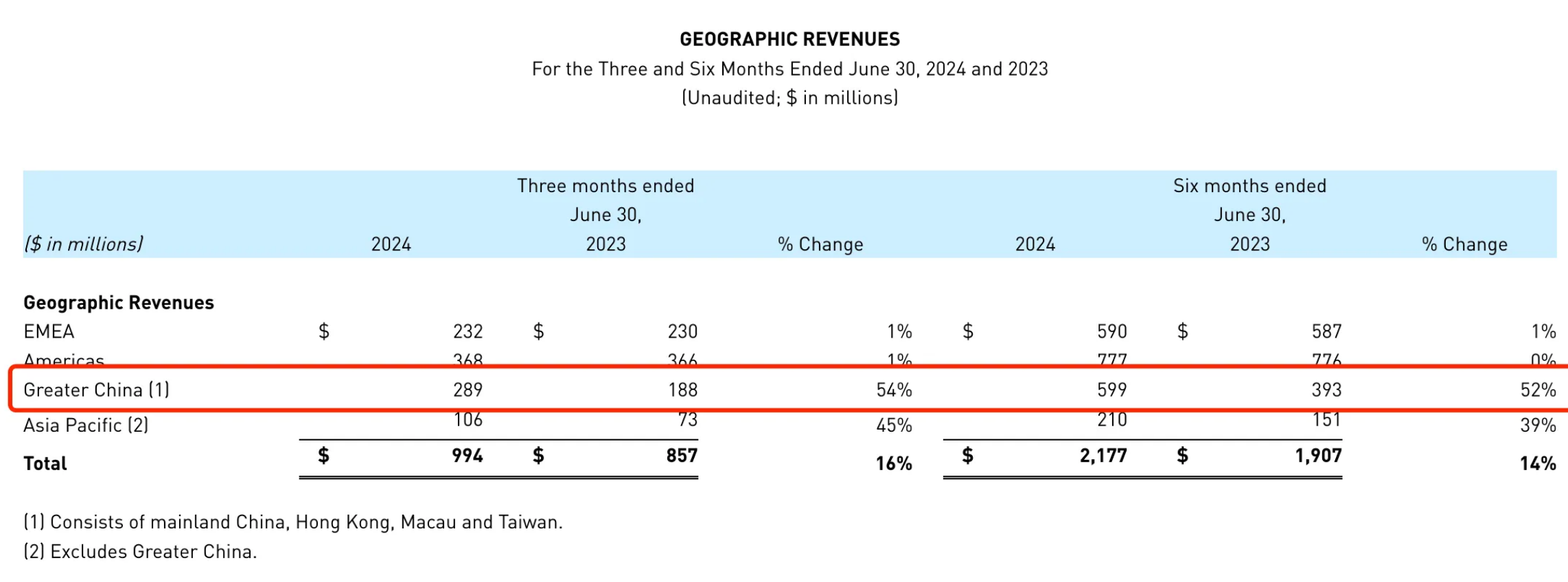
Task: Select the bold "Geographic Revenues" section heading
Action: [119, 303]
